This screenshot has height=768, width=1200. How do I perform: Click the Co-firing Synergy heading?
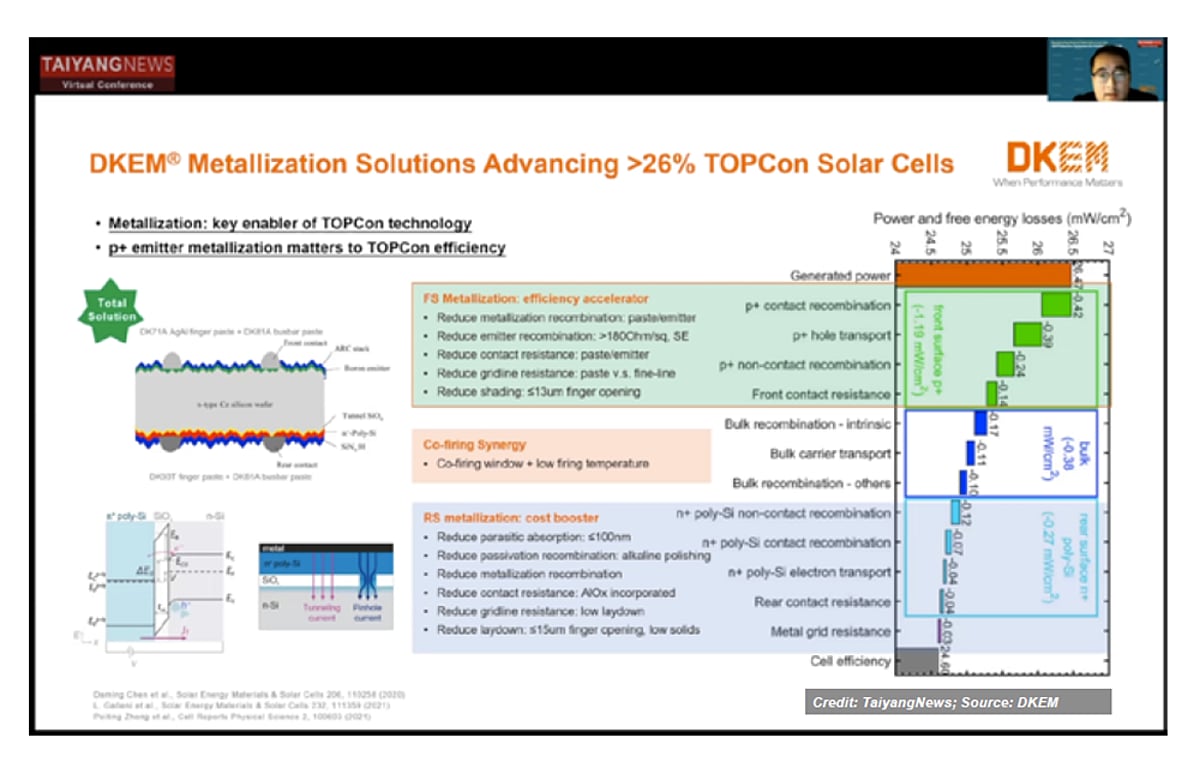point(475,444)
